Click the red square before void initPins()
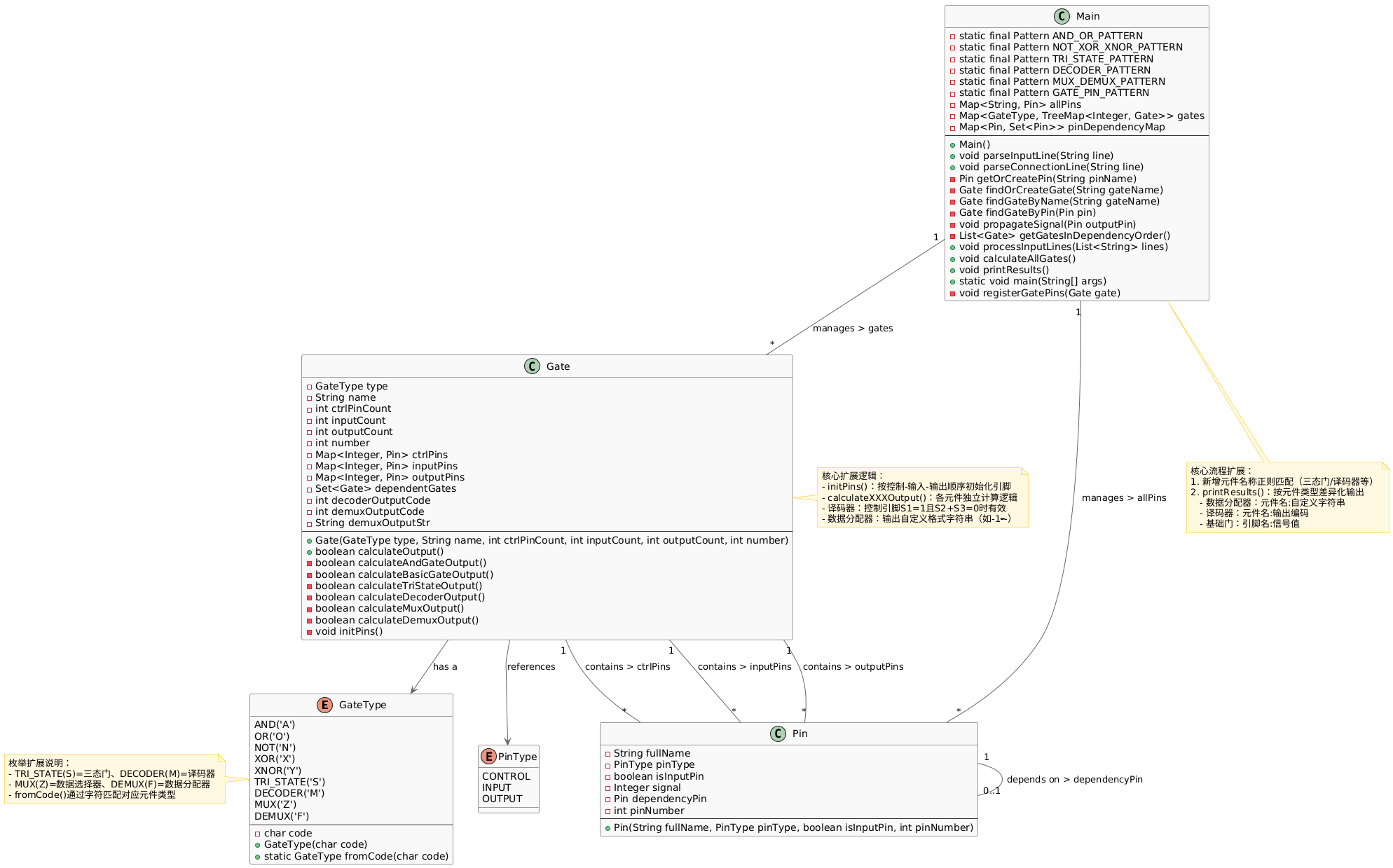The image size is (1393, 868). (x=309, y=631)
